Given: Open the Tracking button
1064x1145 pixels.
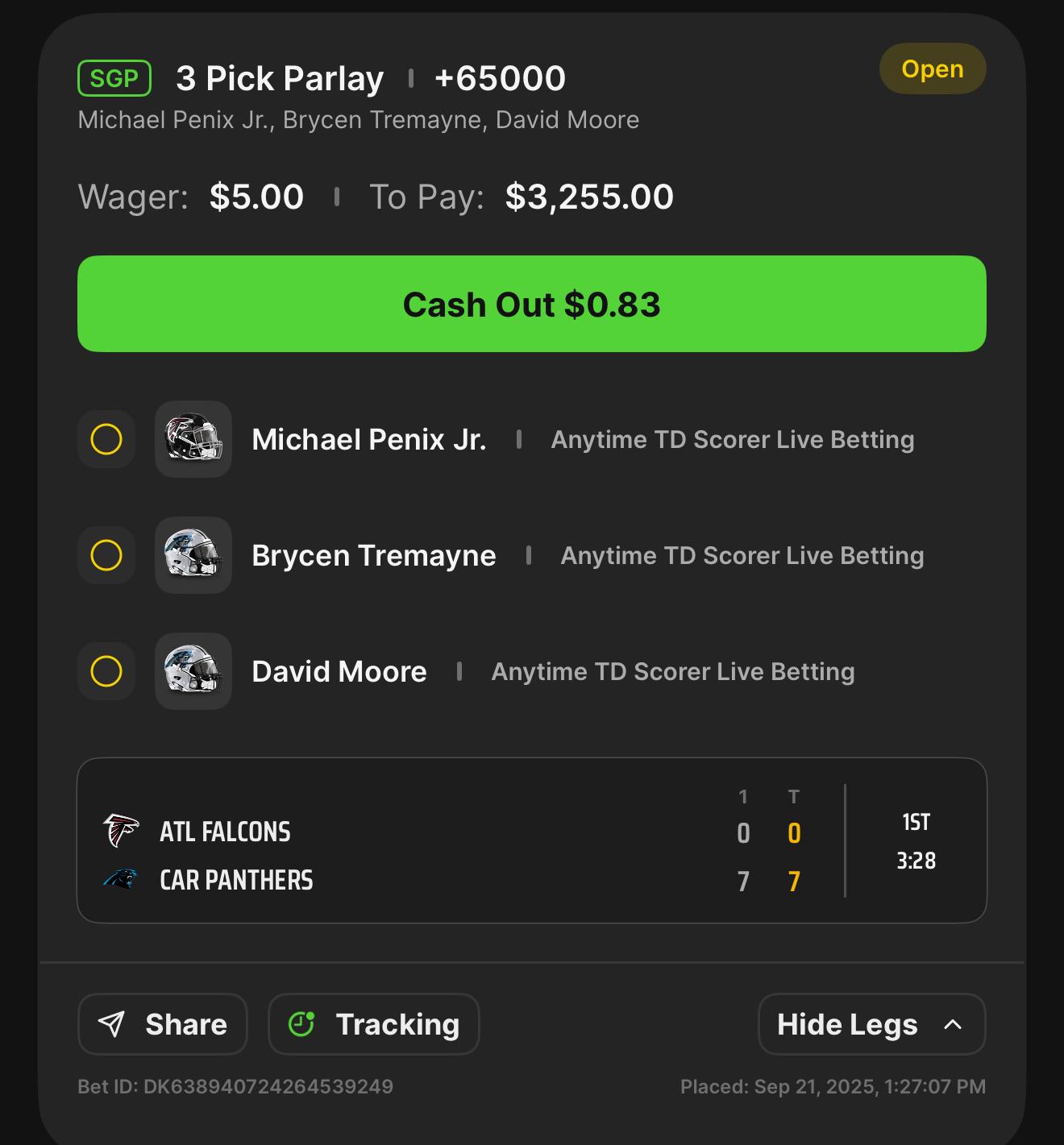Looking at the screenshot, I should (374, 1024).
